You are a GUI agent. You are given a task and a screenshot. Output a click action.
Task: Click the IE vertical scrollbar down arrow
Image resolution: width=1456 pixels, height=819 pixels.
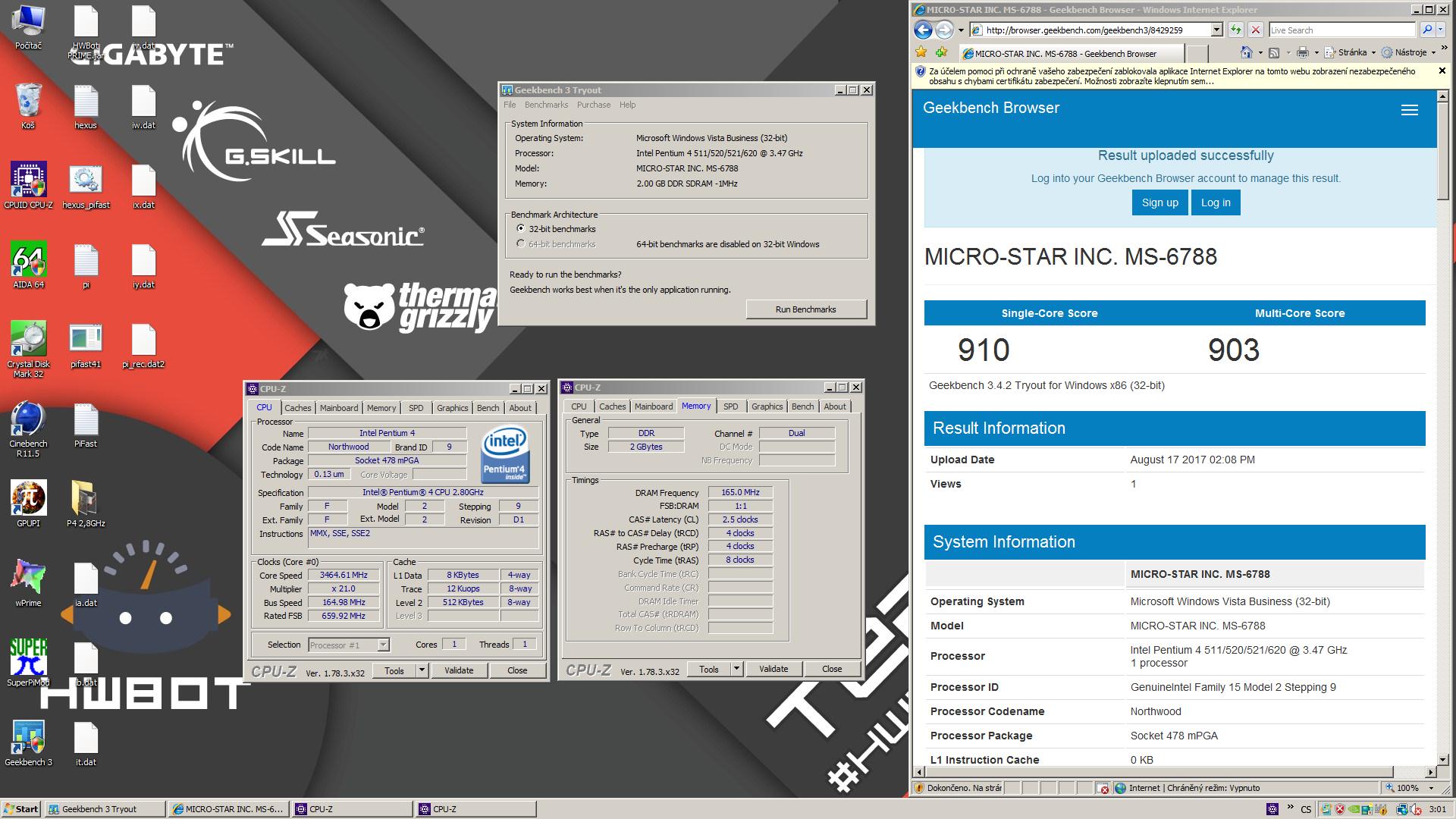[1442, 759]
